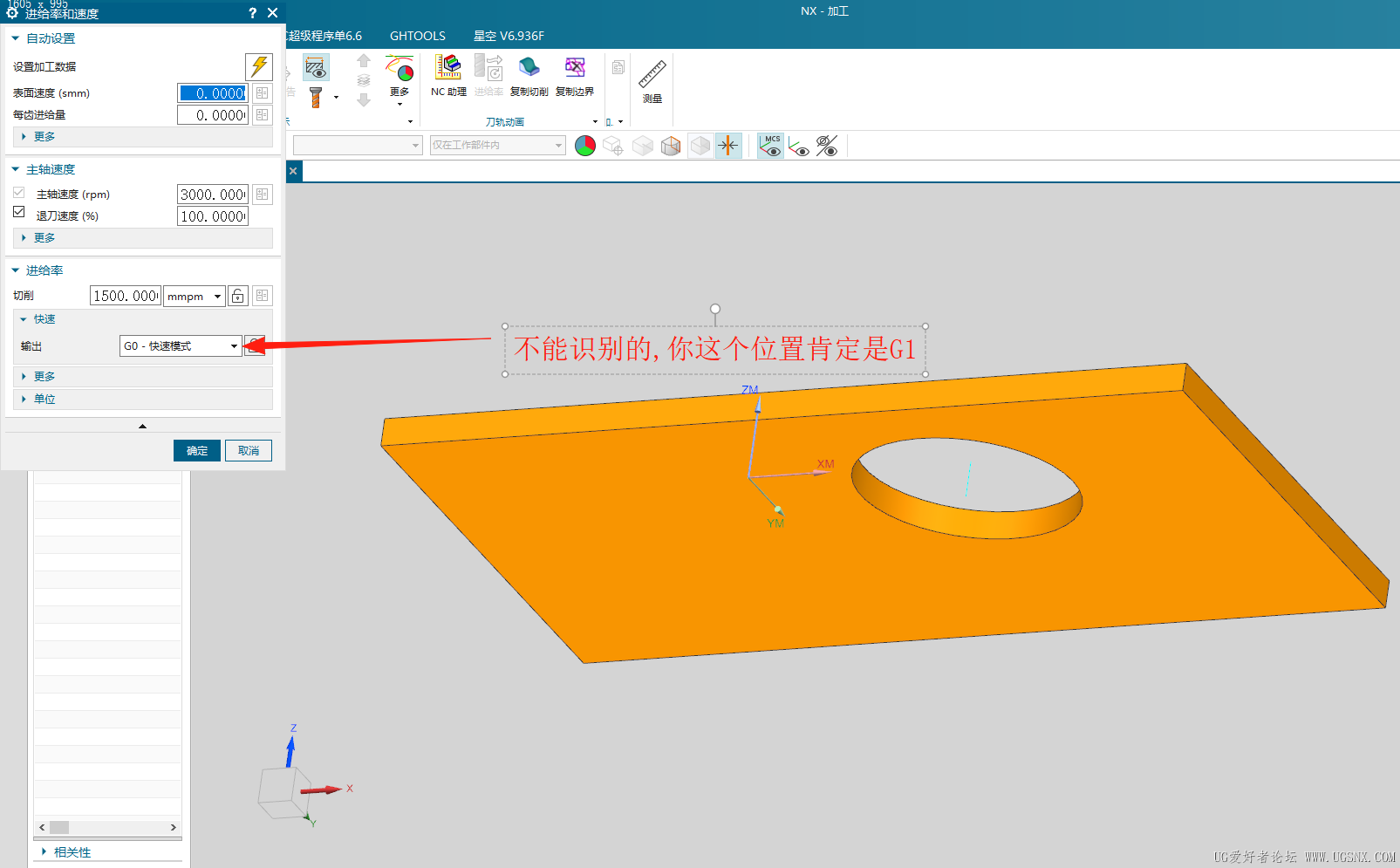Open calculator icon beside feed per tooth field
This screenshot has width=1400, height=868.
263,115
